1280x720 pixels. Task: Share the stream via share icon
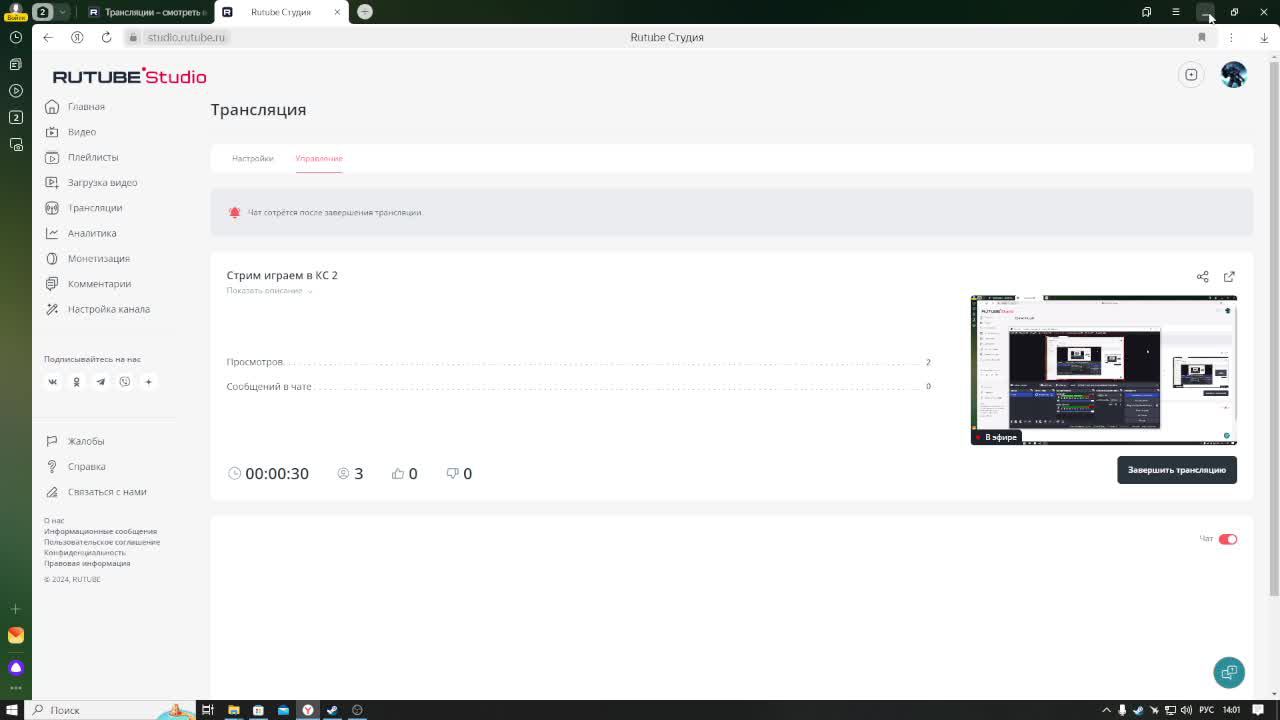click(1203, 276)
